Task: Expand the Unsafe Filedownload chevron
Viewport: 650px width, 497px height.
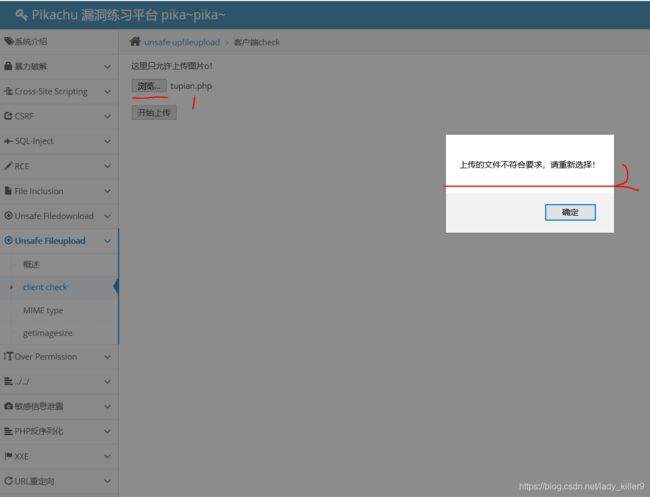Action: coord(107,216)
